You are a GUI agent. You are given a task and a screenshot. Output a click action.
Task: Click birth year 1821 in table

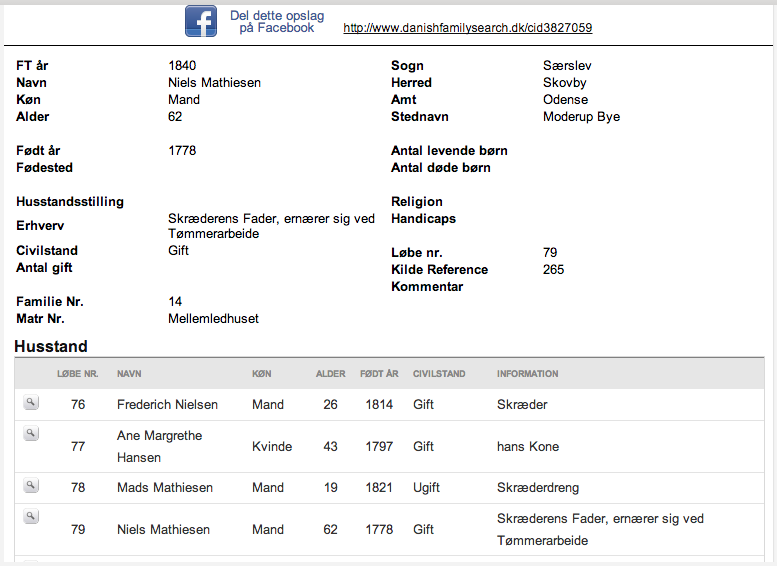point(379,487)
